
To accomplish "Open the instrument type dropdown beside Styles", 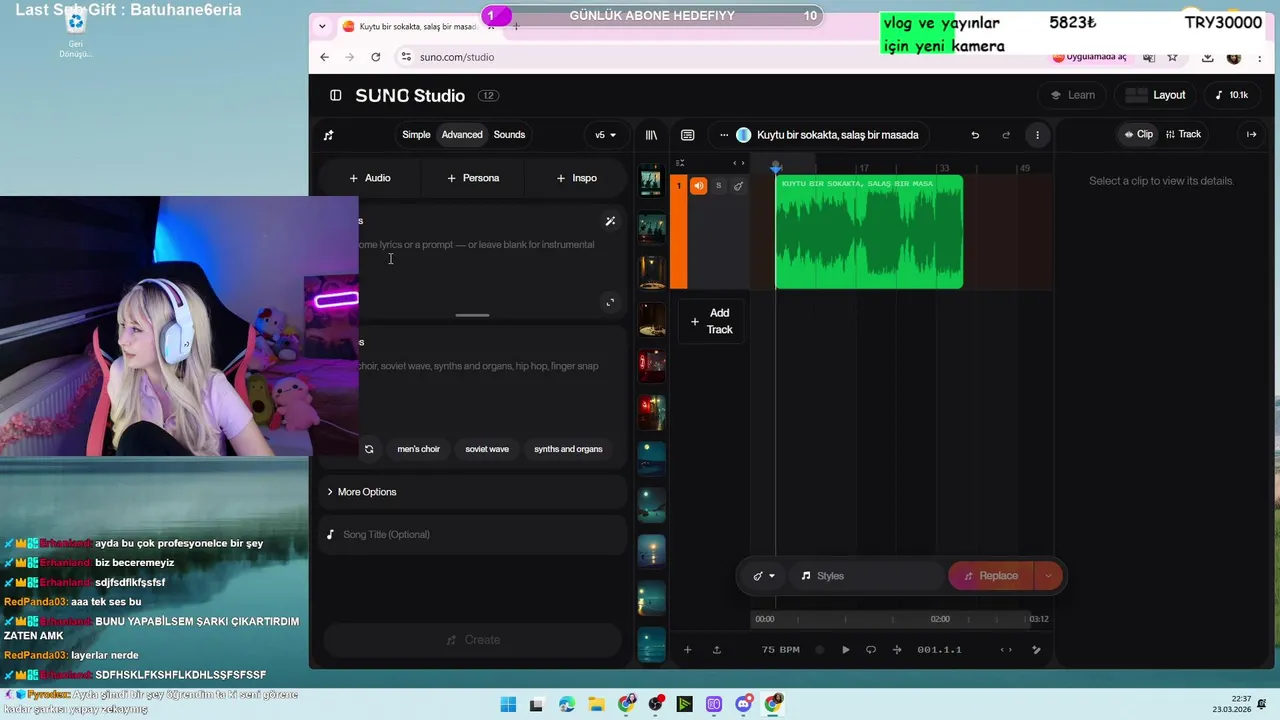I will click(764, 576).
